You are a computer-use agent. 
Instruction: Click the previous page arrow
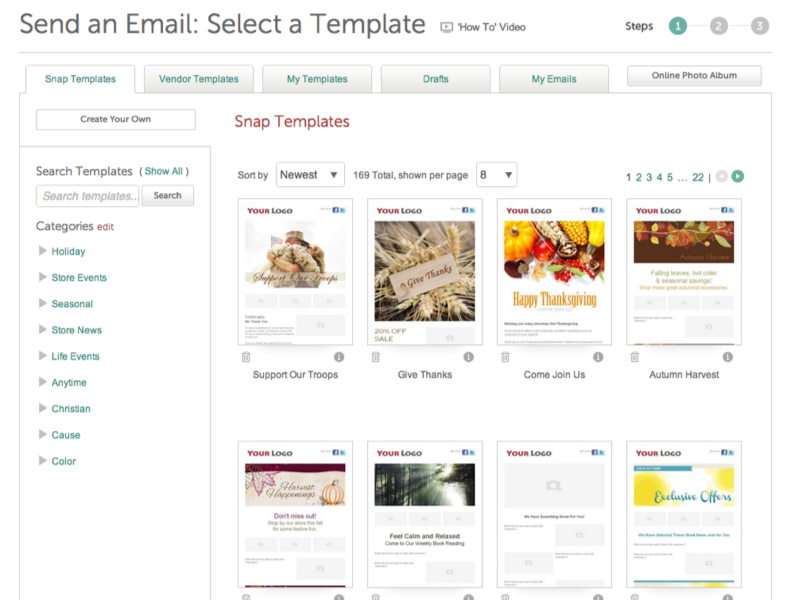coord(720,177)
